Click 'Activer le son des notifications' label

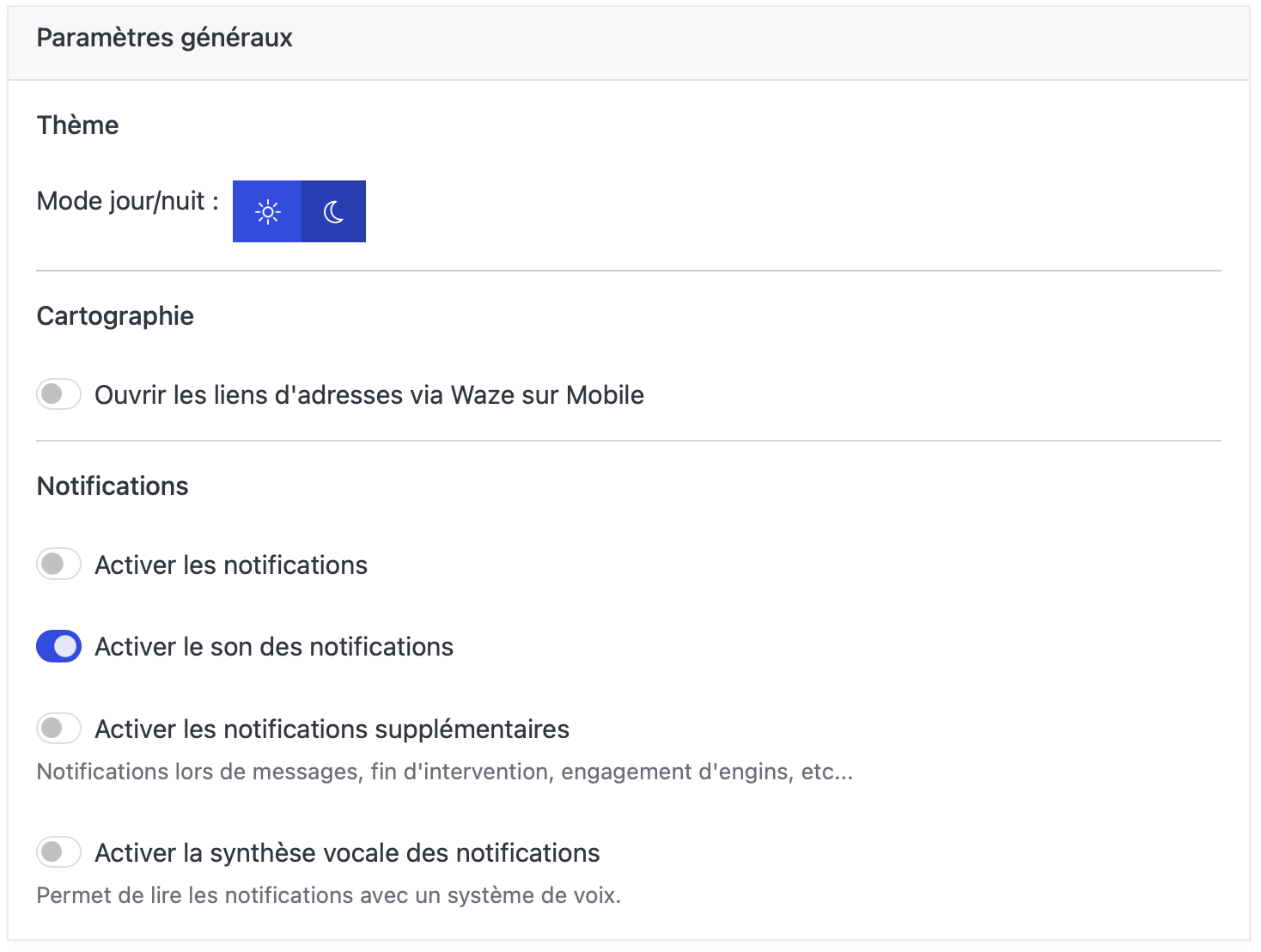273,647
